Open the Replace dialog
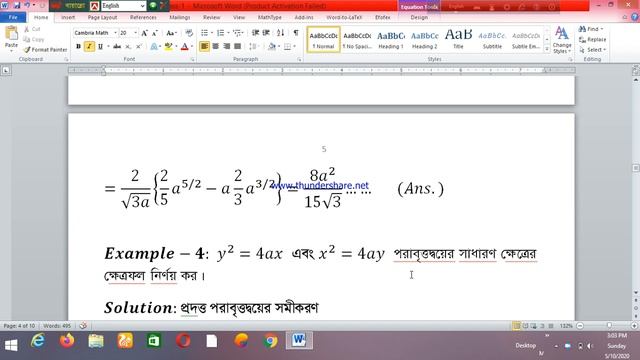This screenshot has height=360, width=640. coord(593,40)
